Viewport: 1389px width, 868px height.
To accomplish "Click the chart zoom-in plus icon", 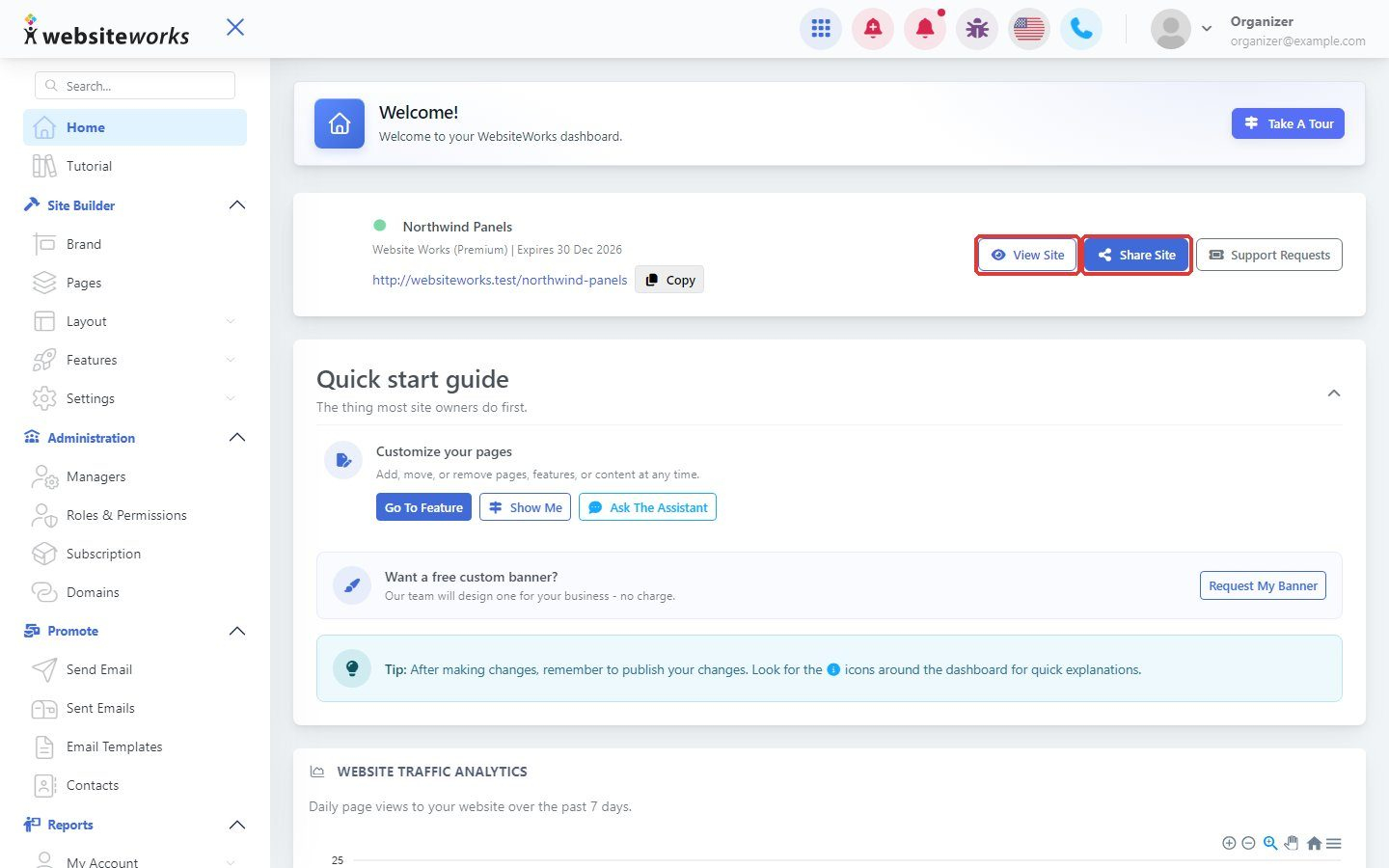I will point(1229,843).
